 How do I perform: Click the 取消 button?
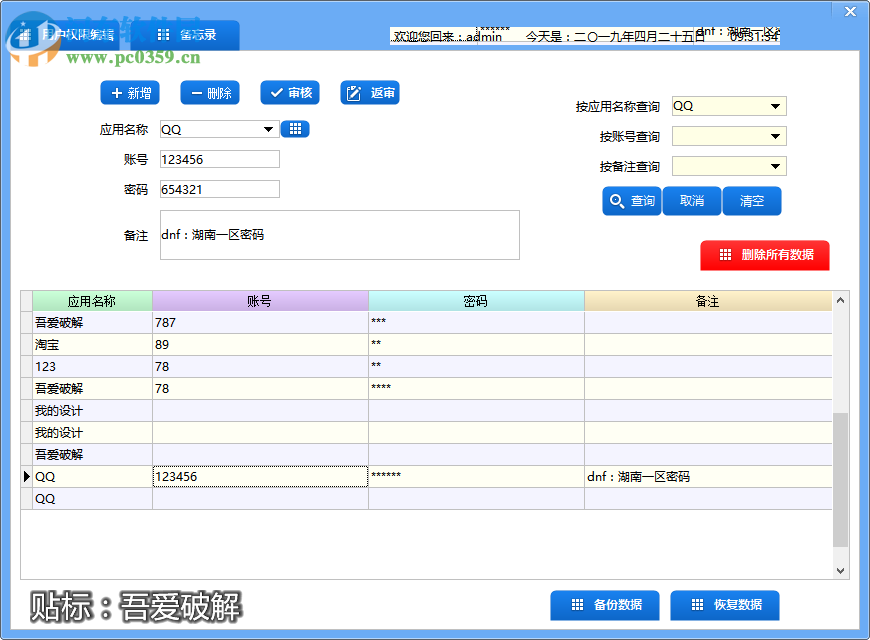tap(691, 200)
